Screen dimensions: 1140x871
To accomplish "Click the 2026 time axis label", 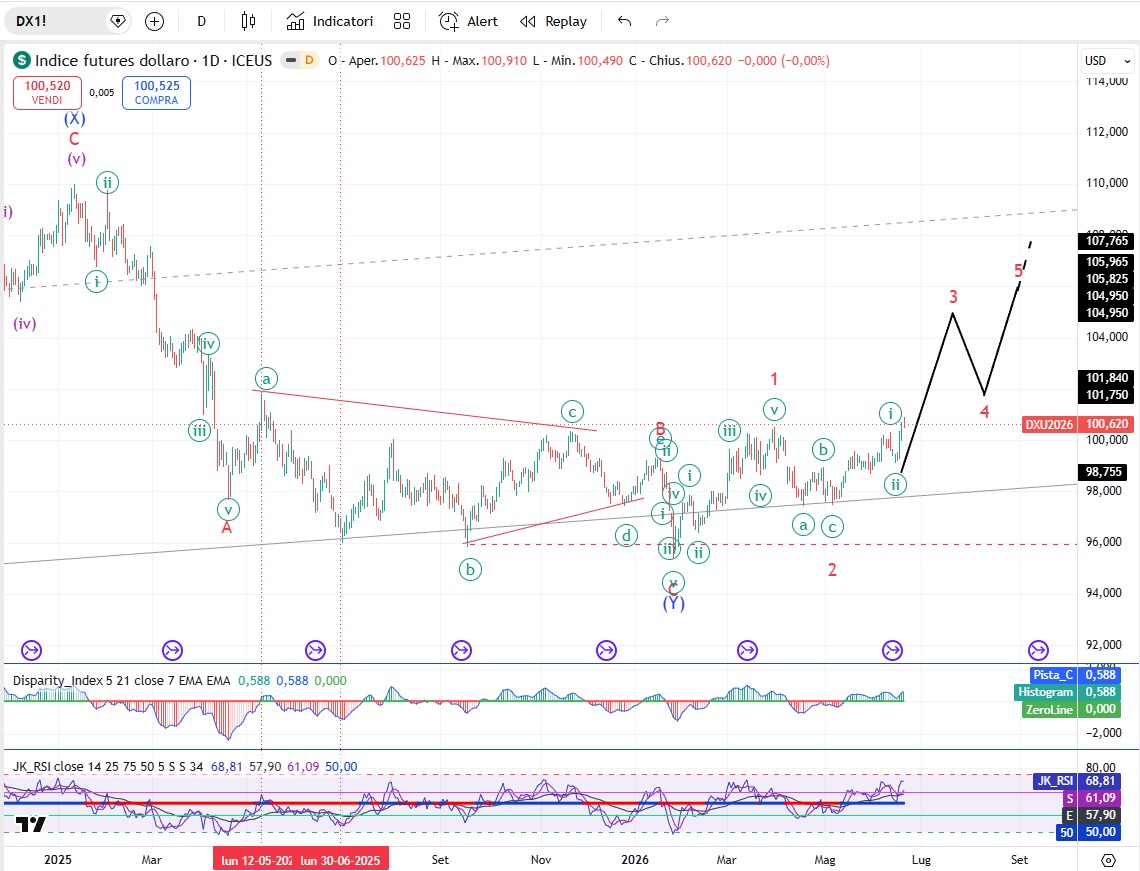I will click(635, 860).
